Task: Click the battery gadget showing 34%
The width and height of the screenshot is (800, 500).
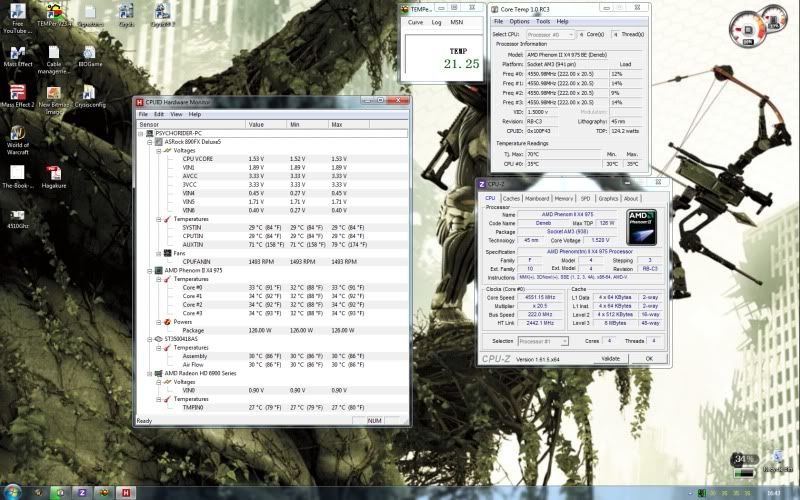Action: (744, 465)
